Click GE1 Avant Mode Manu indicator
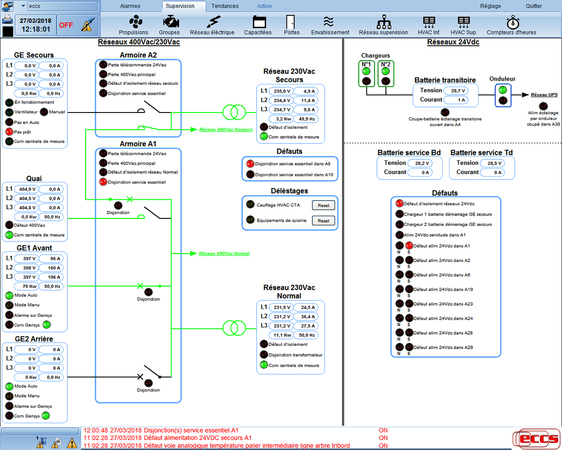Image resolution: width=562 pixels, height=450 pixels. (9, 305)
